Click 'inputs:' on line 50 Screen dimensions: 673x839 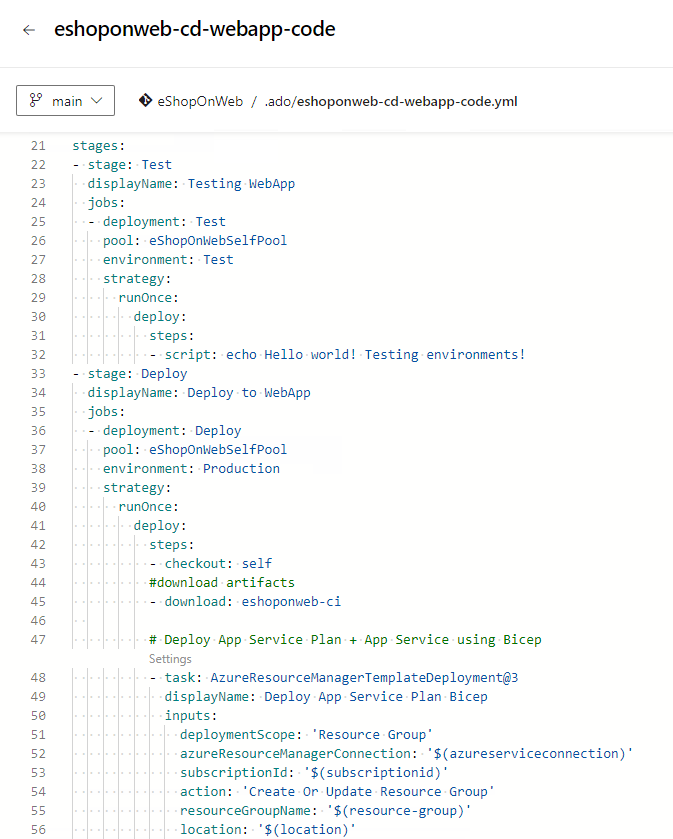(190, 715)
